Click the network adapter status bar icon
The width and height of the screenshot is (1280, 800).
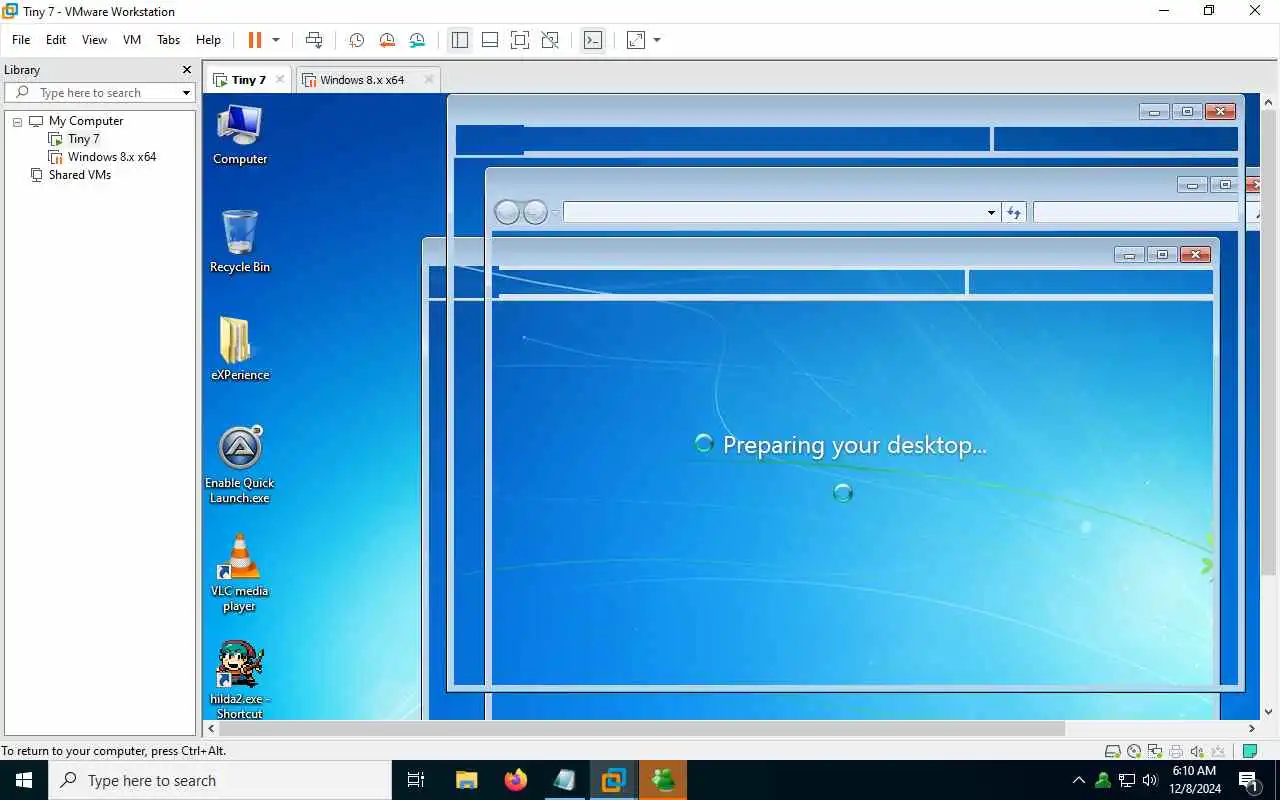[1155, 752]
